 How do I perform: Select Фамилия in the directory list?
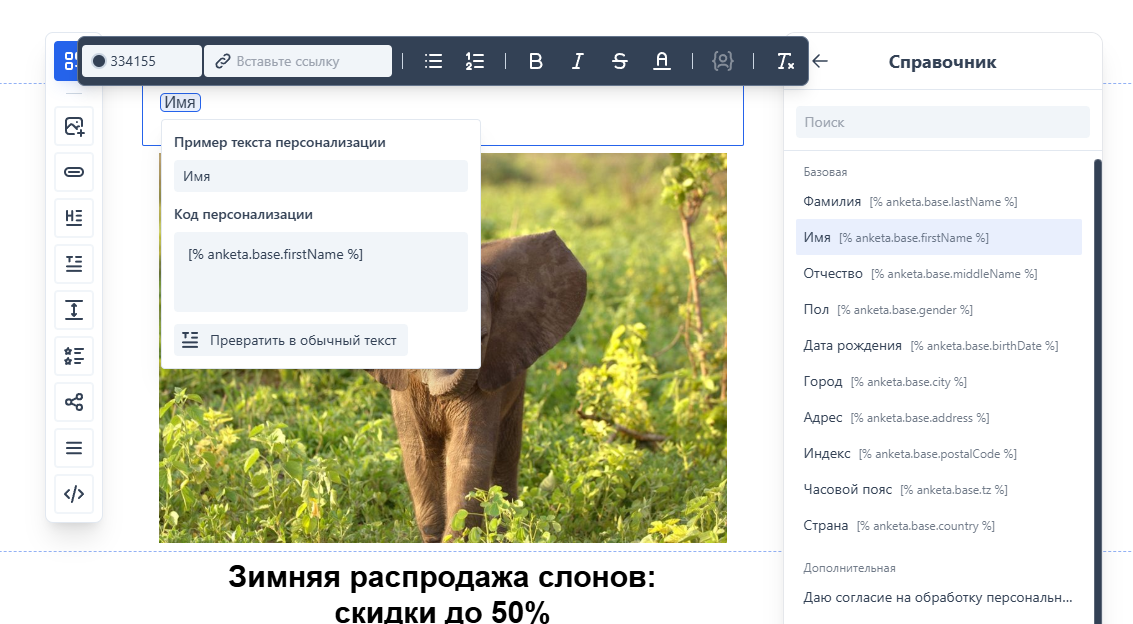click(x=939, y=202)
